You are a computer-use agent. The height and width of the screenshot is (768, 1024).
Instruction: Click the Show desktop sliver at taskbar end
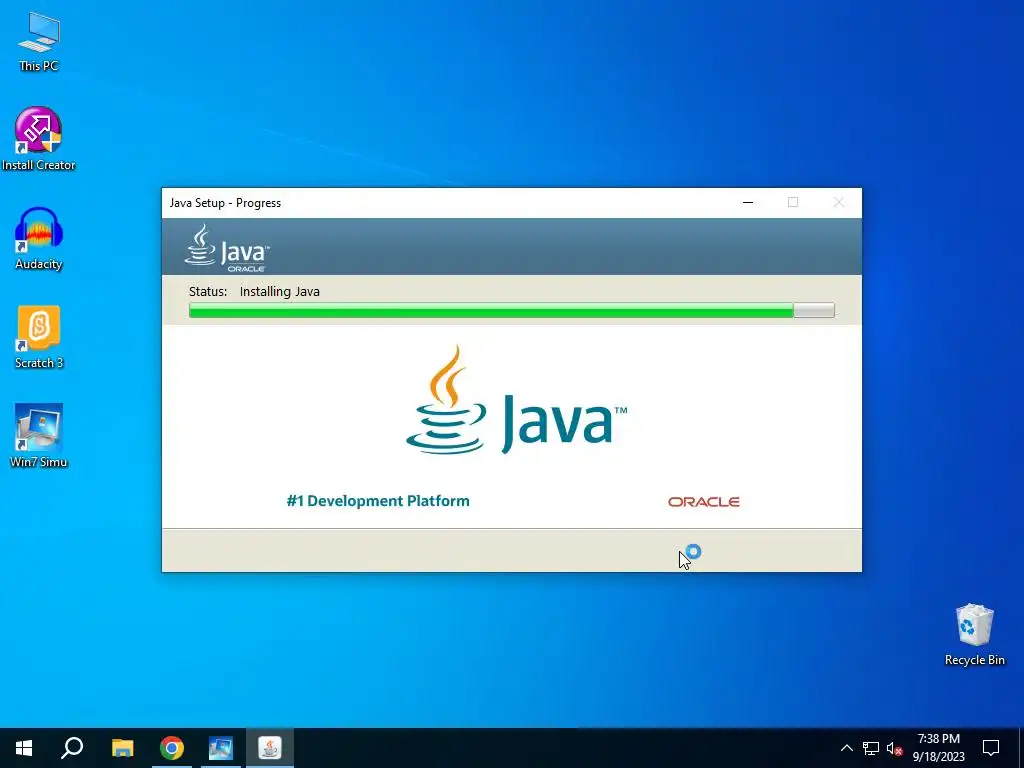(1021, 748)
